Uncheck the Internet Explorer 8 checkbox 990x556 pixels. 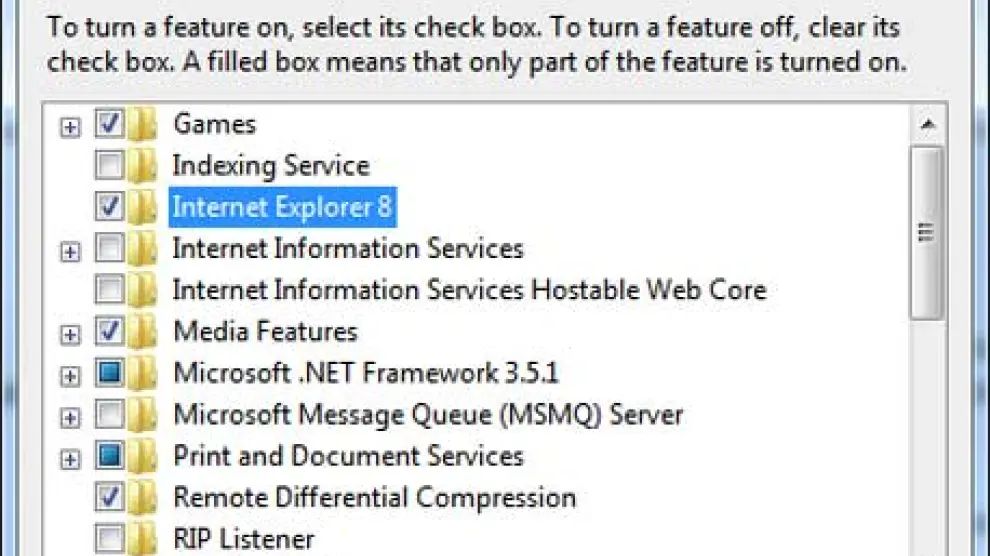(109, 207)
